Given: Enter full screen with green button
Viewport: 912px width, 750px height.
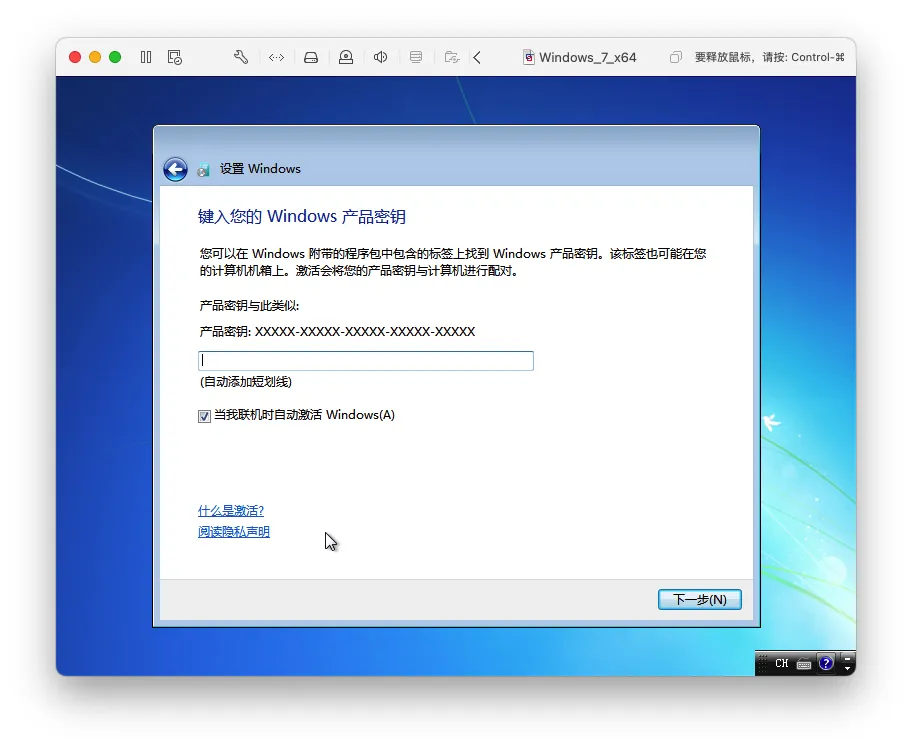Looking at the screenshot, I should point(115,57).
